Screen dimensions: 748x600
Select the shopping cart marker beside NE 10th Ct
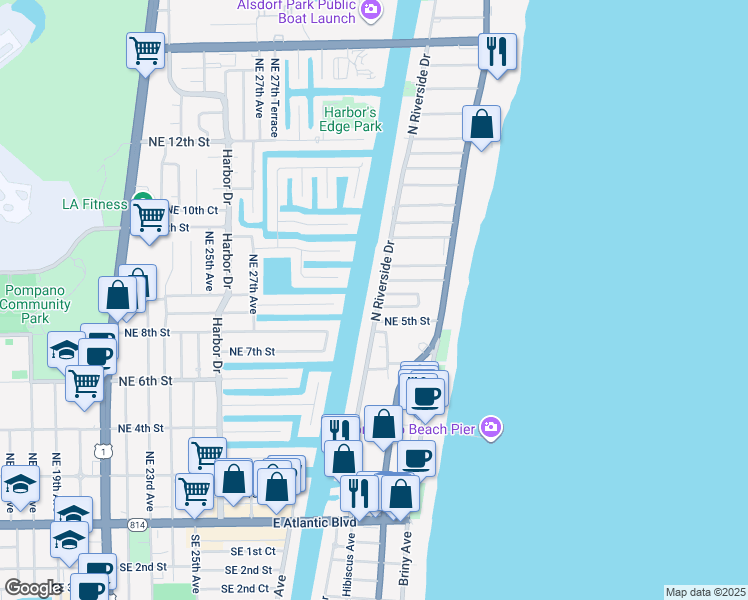pos(150,217)
